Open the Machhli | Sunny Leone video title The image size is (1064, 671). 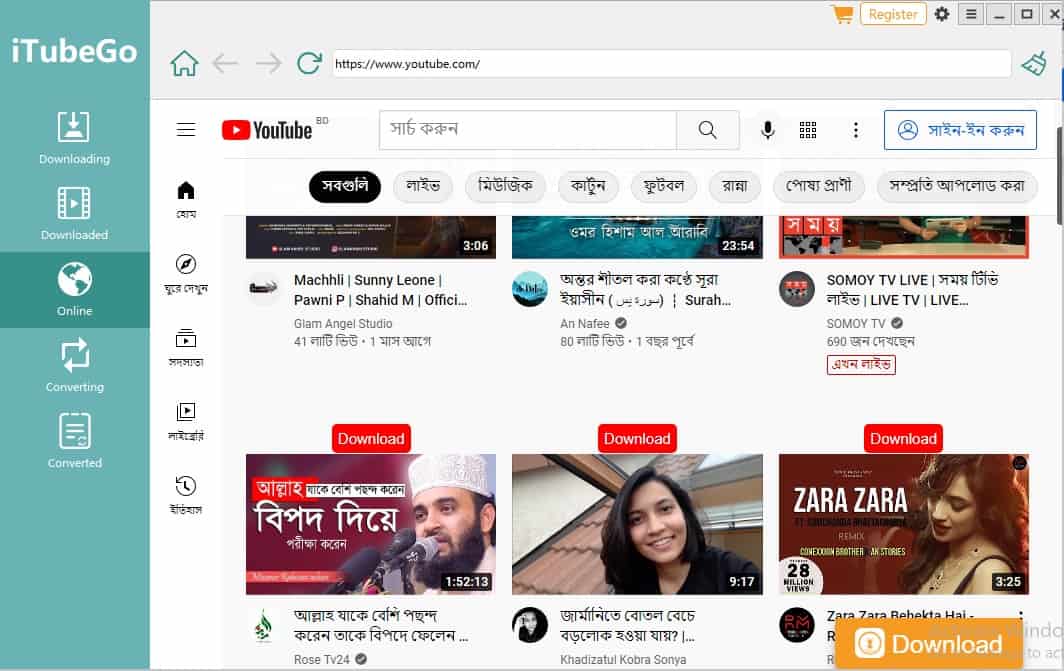381,290
